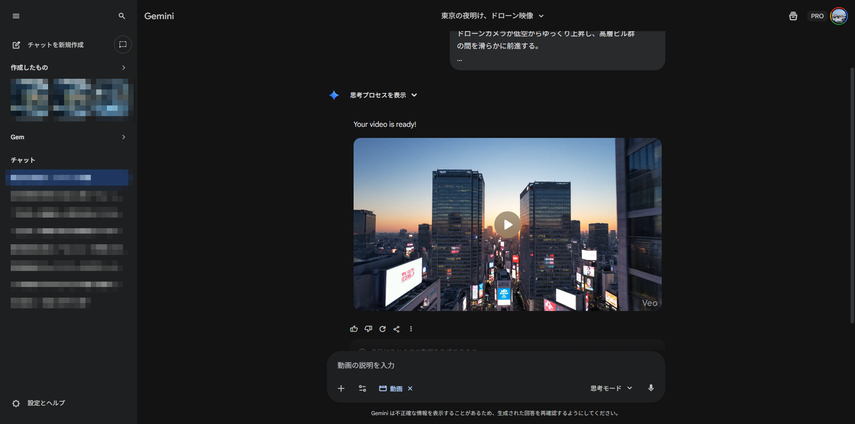Click the Gemini logo text
The image size is (855, 424).
tap(159, 16)
